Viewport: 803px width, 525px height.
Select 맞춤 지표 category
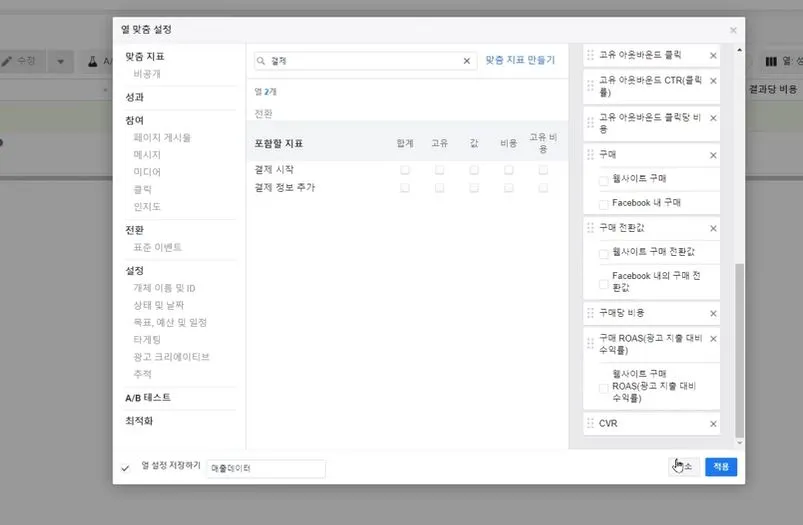[145, 56]
